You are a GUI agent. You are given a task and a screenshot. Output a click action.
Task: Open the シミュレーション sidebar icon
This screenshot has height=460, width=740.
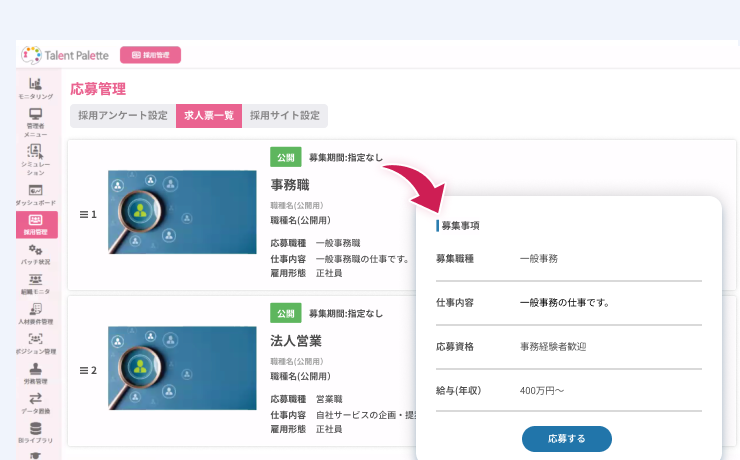point(35,159)
